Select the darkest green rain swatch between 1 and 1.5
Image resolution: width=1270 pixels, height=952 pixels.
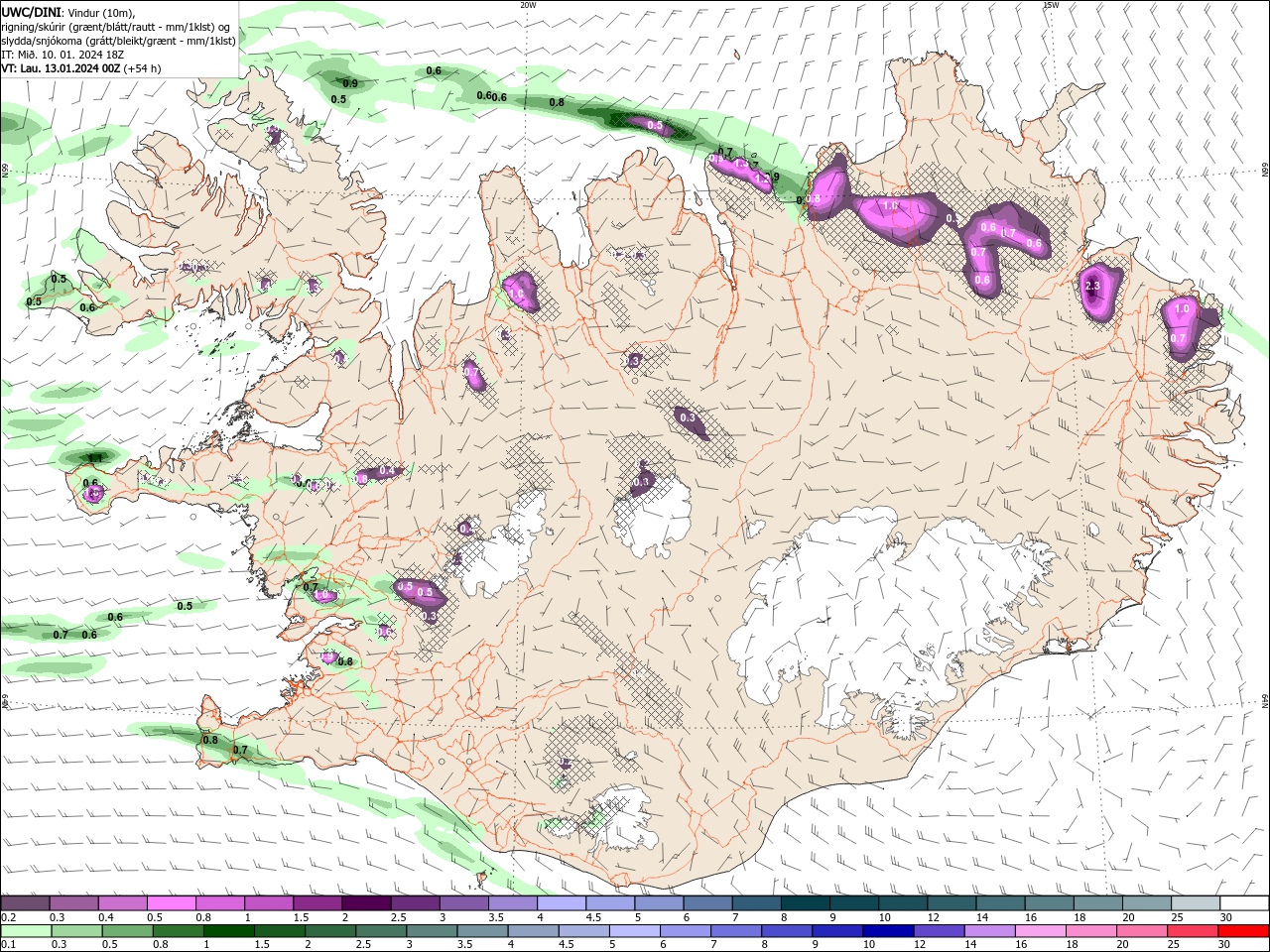(228, 931)
